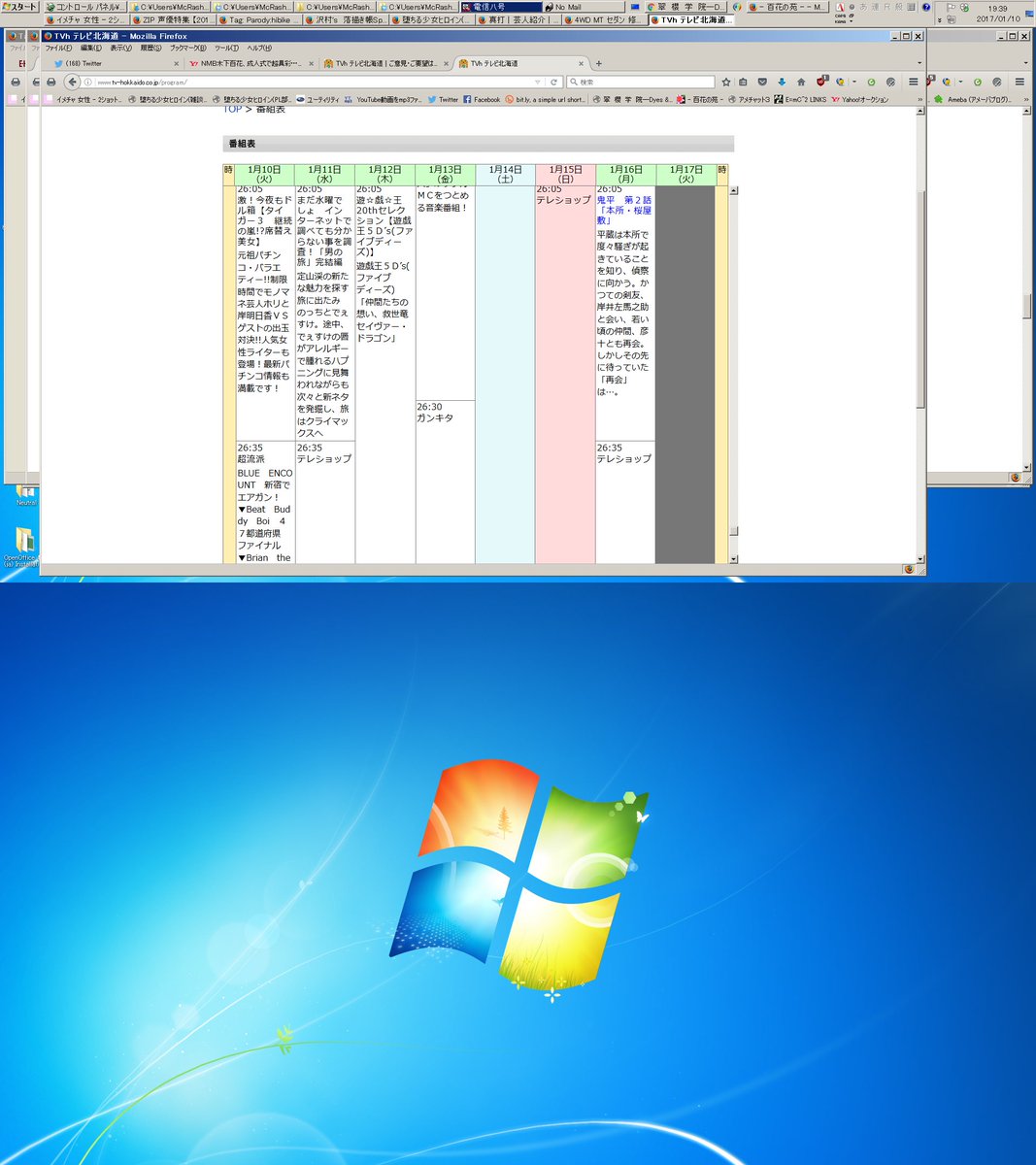1036x1165 pixels.
Task: Open the コントロール パネル taskbar item
Action: tap(84, 7)
